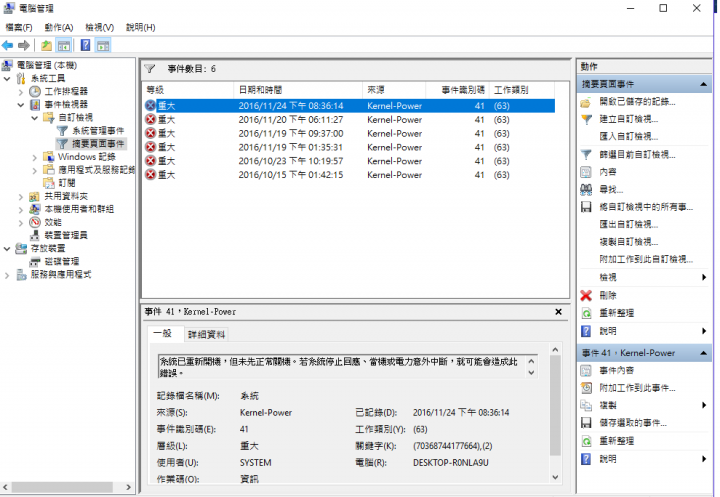Click the 事件內容 icon
The height and width of the screenshot is (497, 720).
click(x=586, y=371)
